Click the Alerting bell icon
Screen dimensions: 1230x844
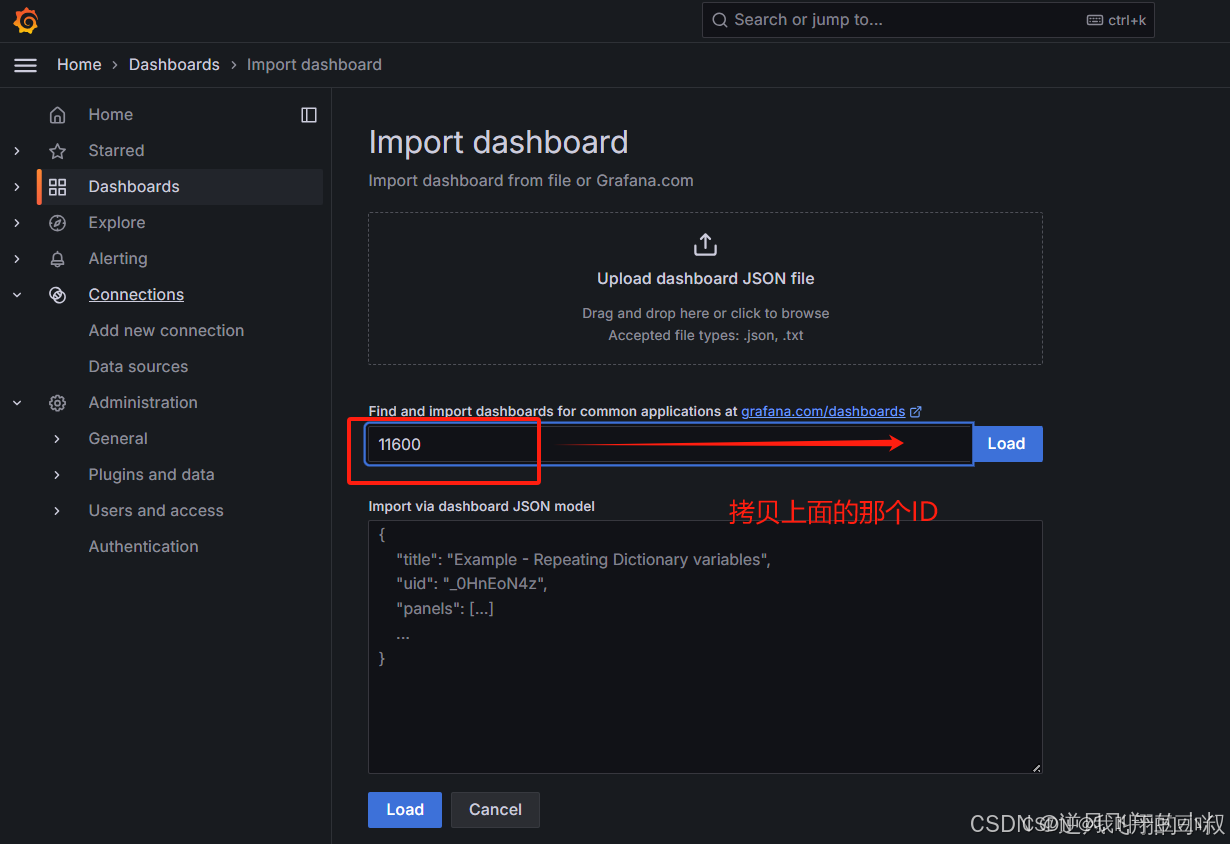pos(58,259)
